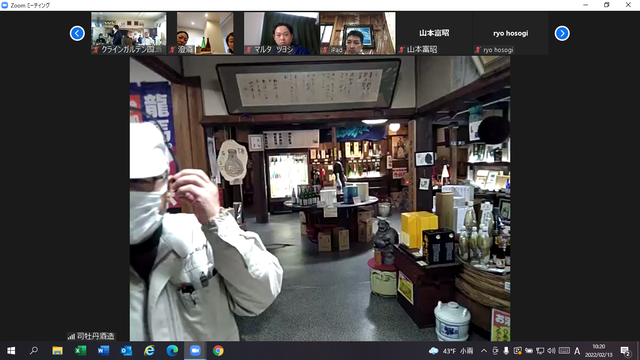The width and height of the screenshot is (640, 360).
Task: Open Windows search from the taskbar
Action: tap(34, 351)
